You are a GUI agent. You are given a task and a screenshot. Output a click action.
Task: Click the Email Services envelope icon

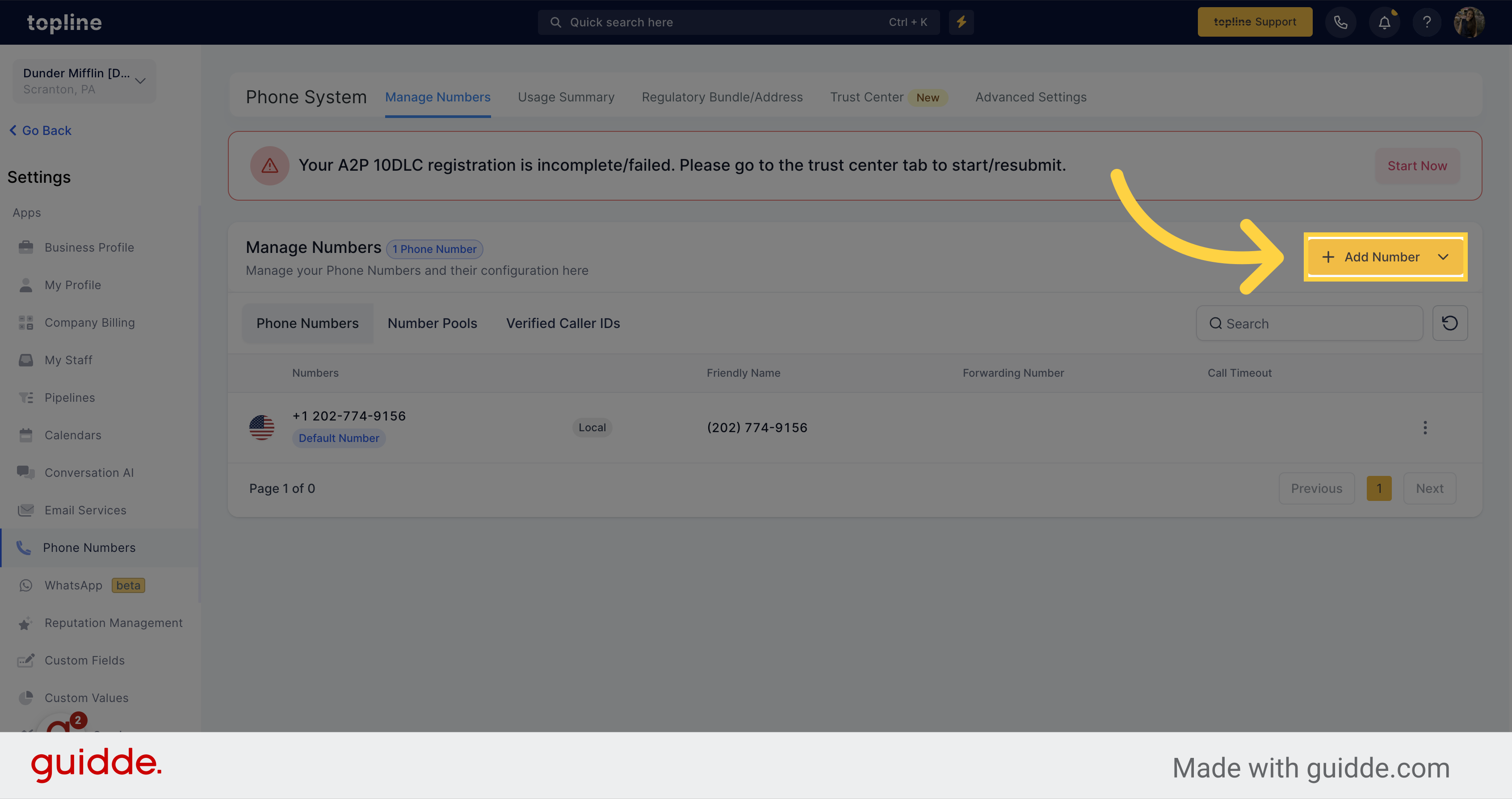click(26, 510)
